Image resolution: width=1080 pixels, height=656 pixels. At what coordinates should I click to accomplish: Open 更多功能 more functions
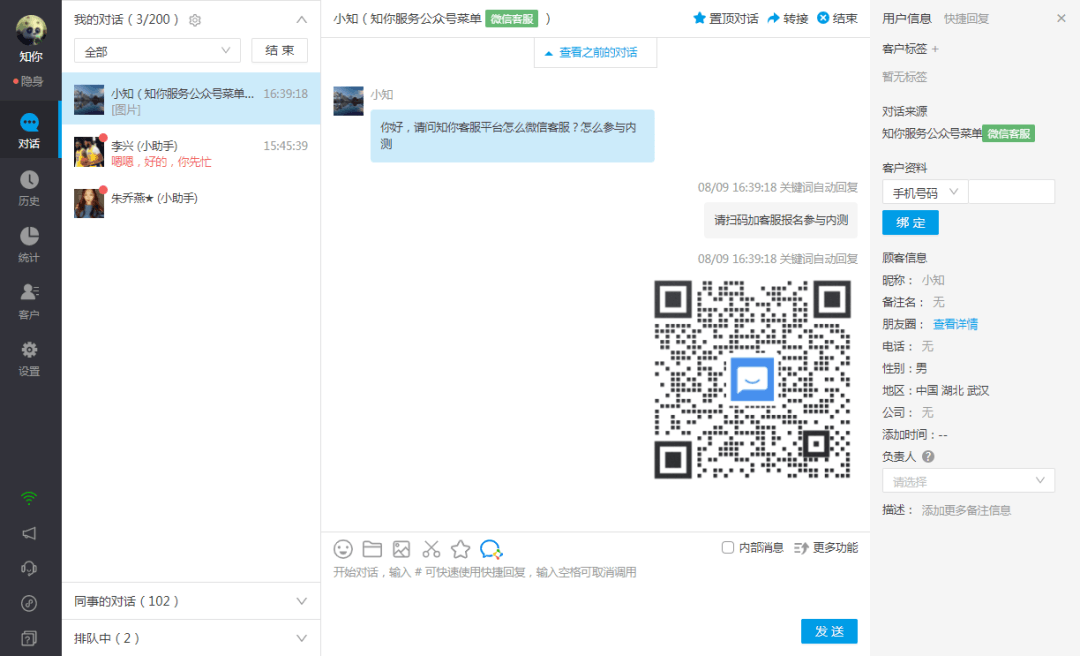(x=826, y=548)
